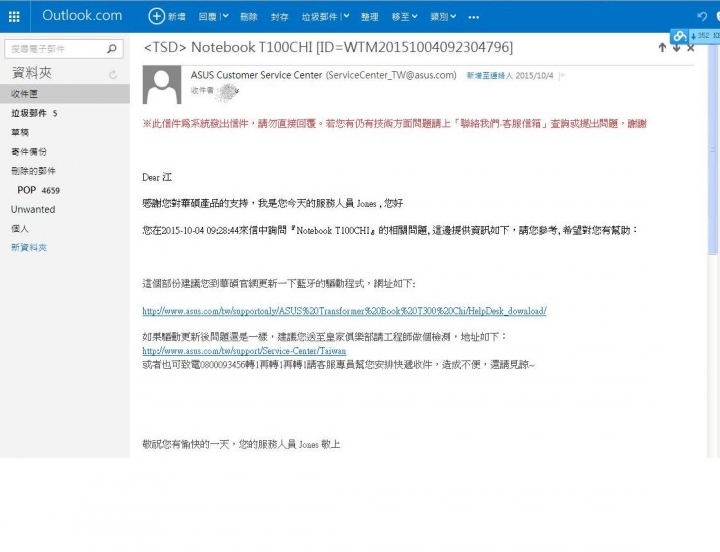Viewport: 720px width, 552px height.
Task: Select the 收件匣 inbox folder
Action: click(65, 94)
